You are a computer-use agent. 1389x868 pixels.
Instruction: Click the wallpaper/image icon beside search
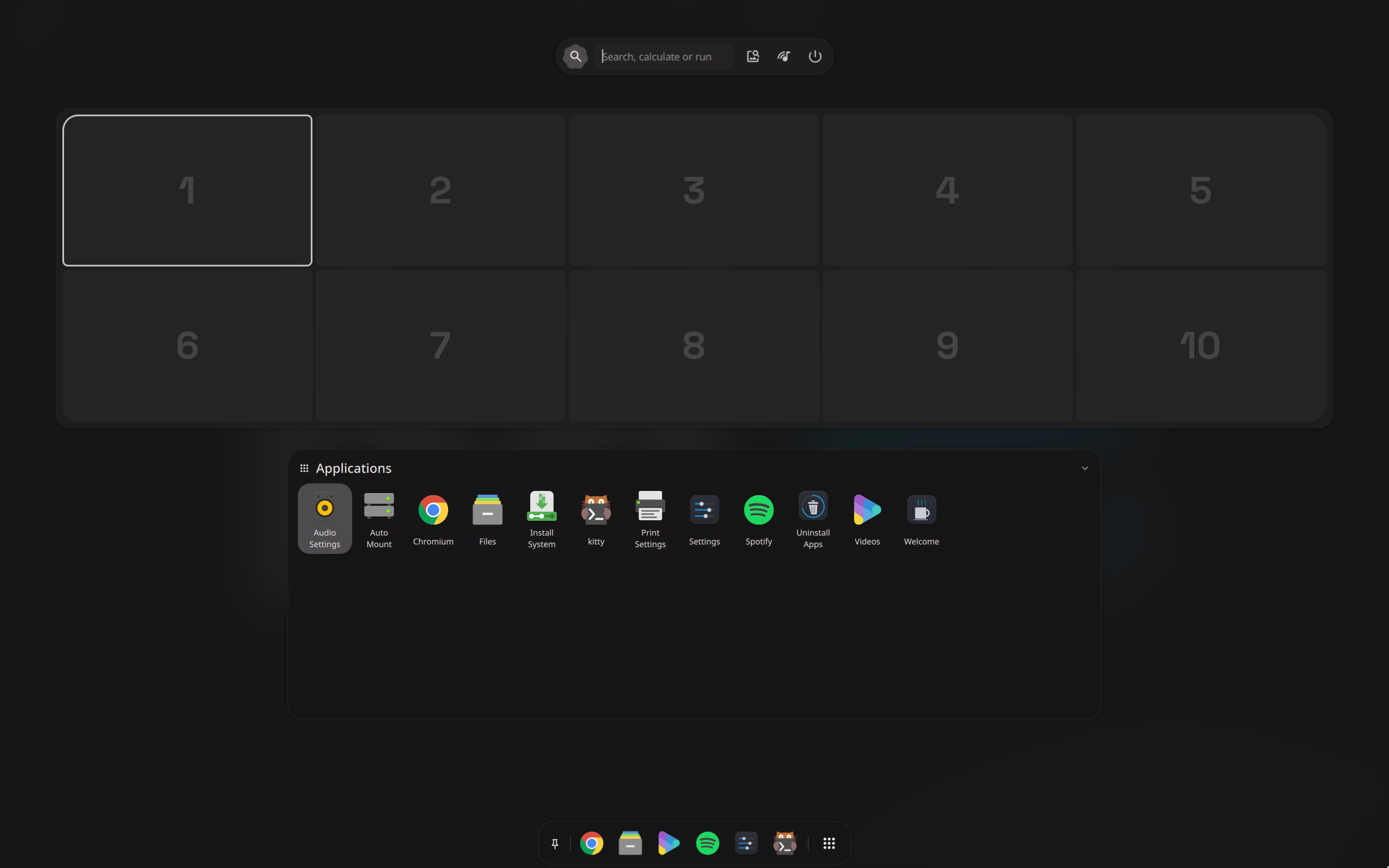pyautogui.click(x=753, y=56)
